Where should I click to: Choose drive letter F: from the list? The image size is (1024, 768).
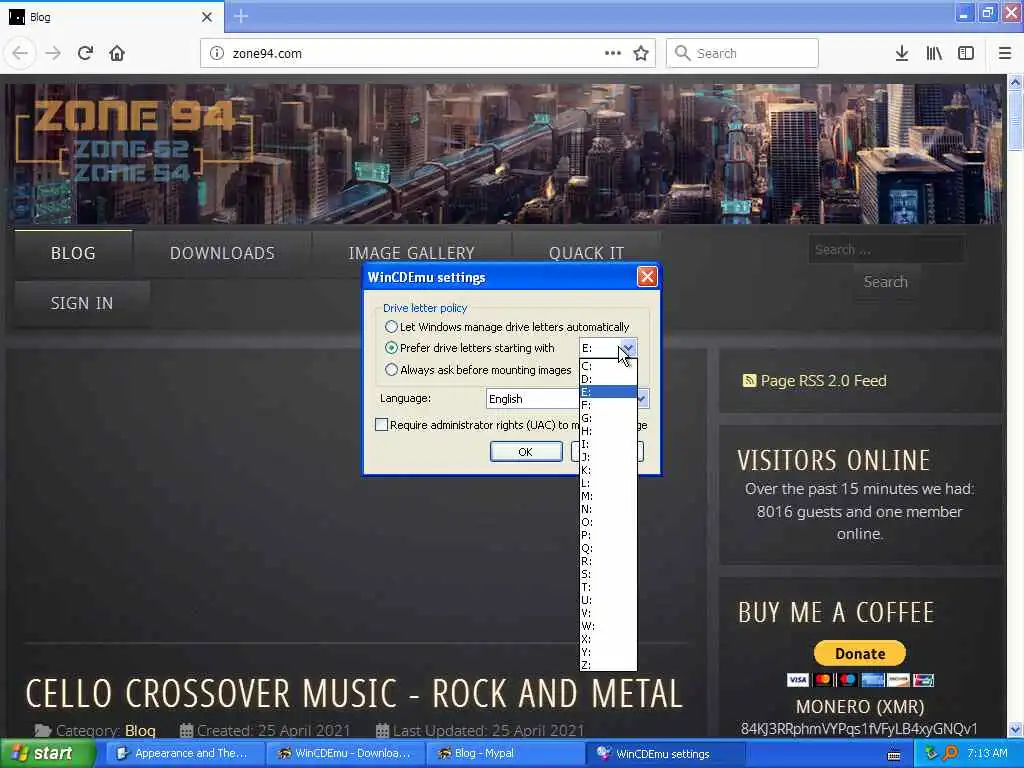tap(608, 405)
